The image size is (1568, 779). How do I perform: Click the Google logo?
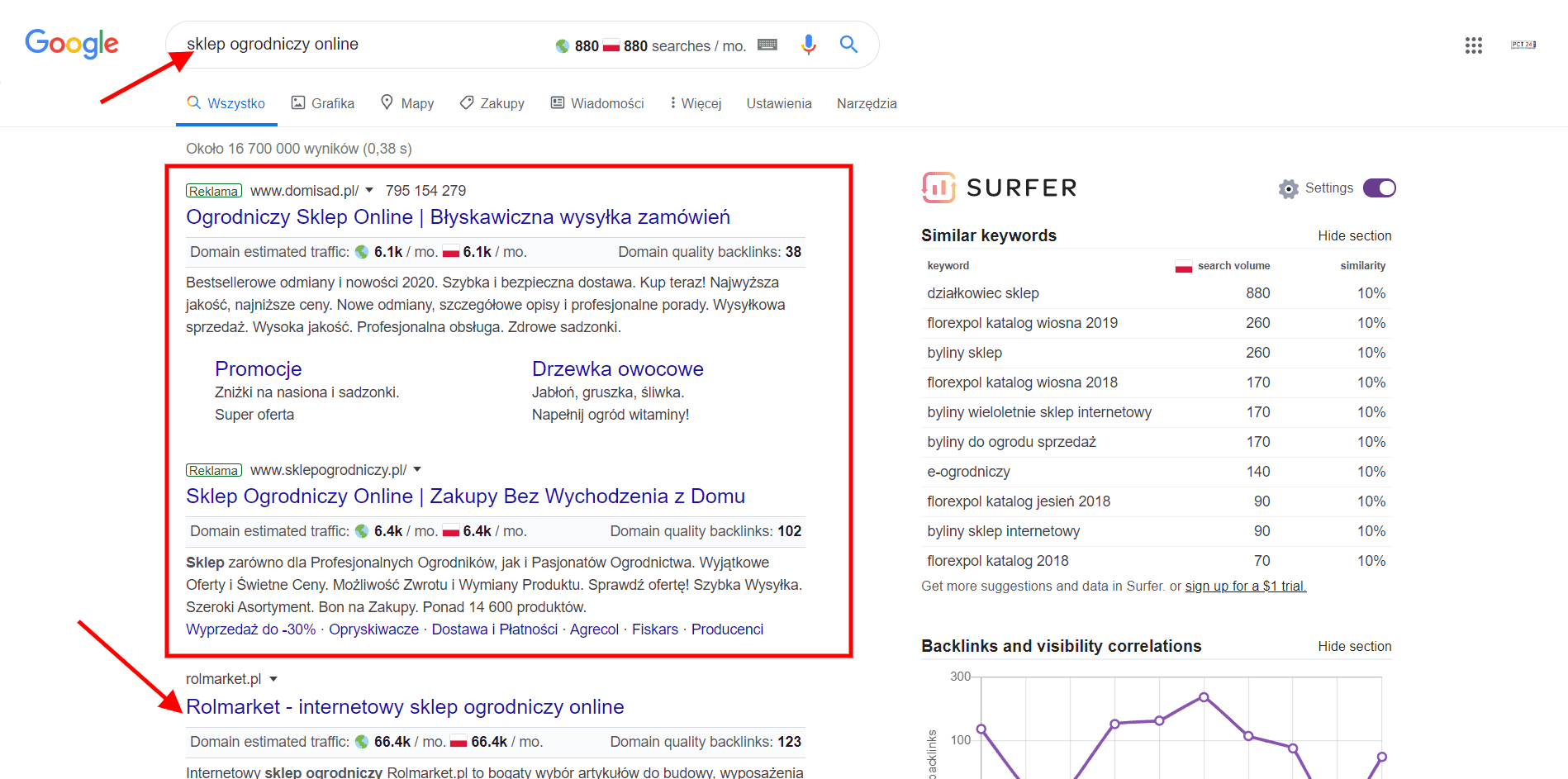72,44
